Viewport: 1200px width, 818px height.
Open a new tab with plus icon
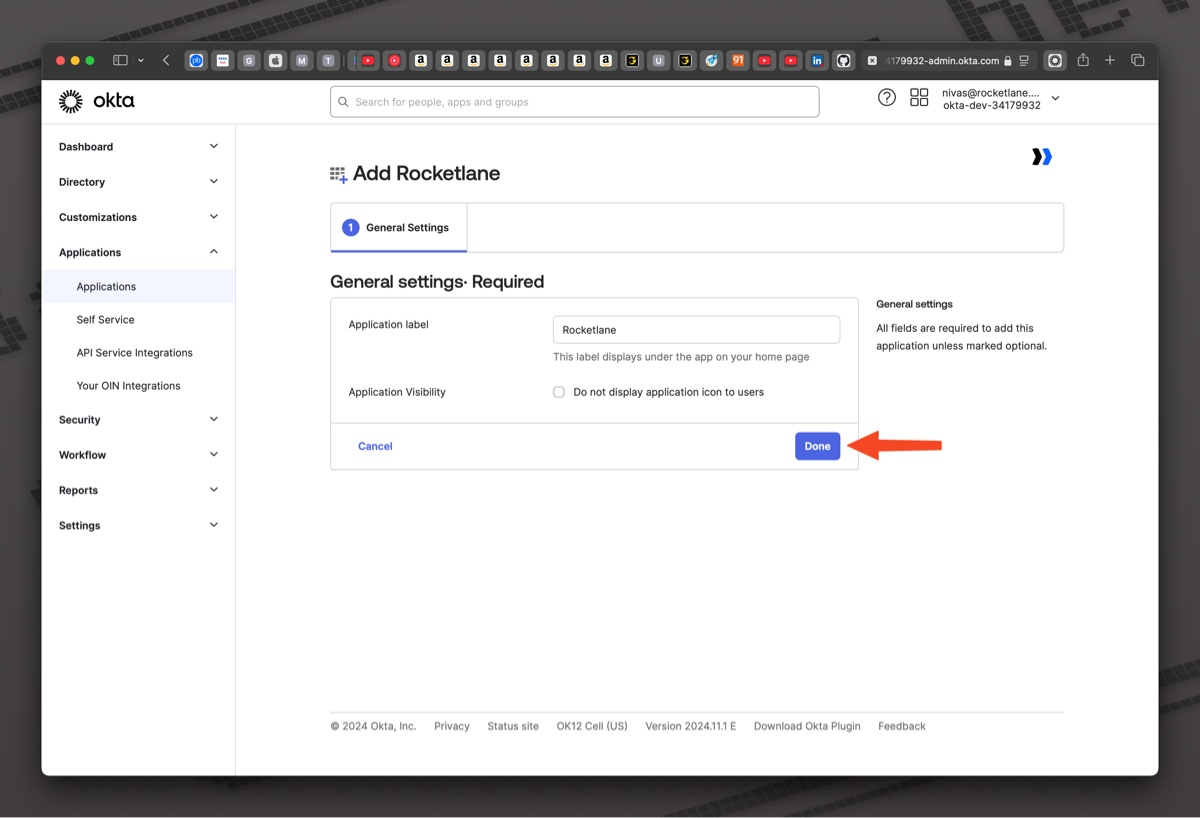pos(1110,60)
